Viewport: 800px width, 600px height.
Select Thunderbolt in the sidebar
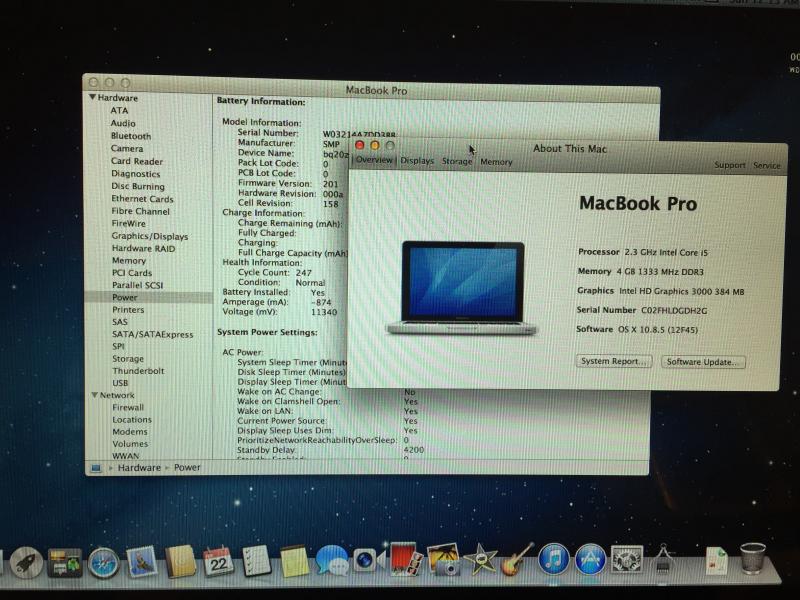(138, 371)
